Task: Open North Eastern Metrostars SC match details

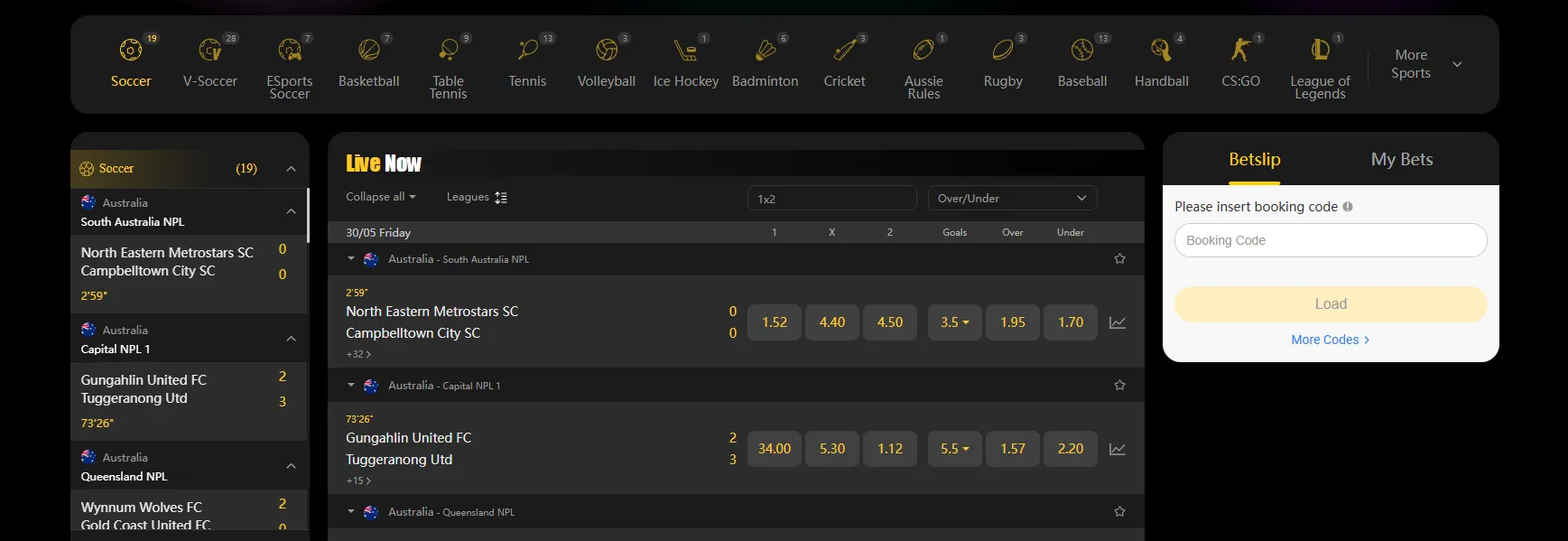Action: [432, 312]
